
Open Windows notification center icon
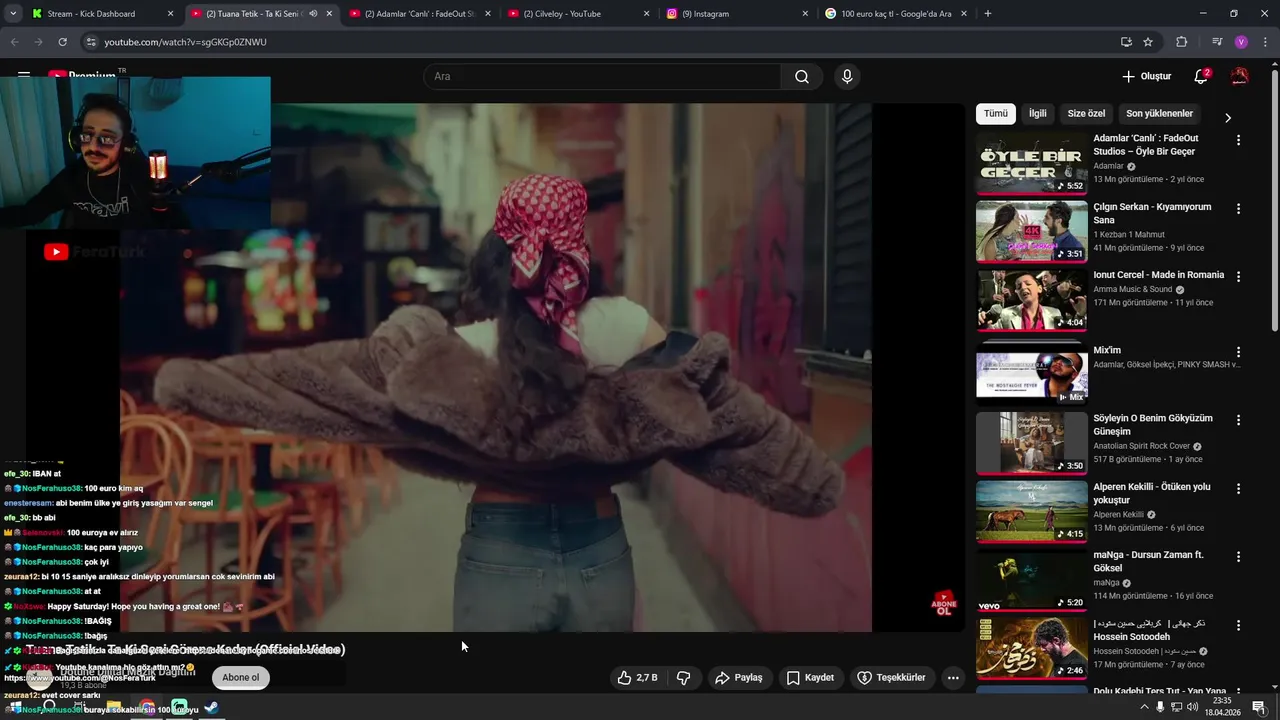pyautogui.click(x=1259, y=707)
